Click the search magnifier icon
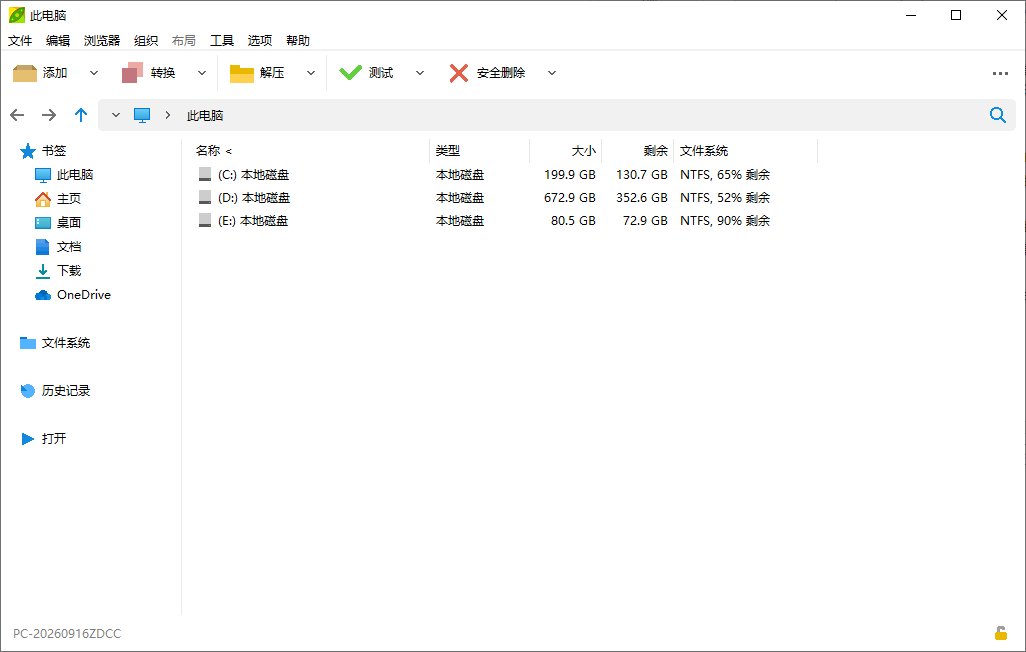Viewport: 1026px width, 652px height. (997, 115)
